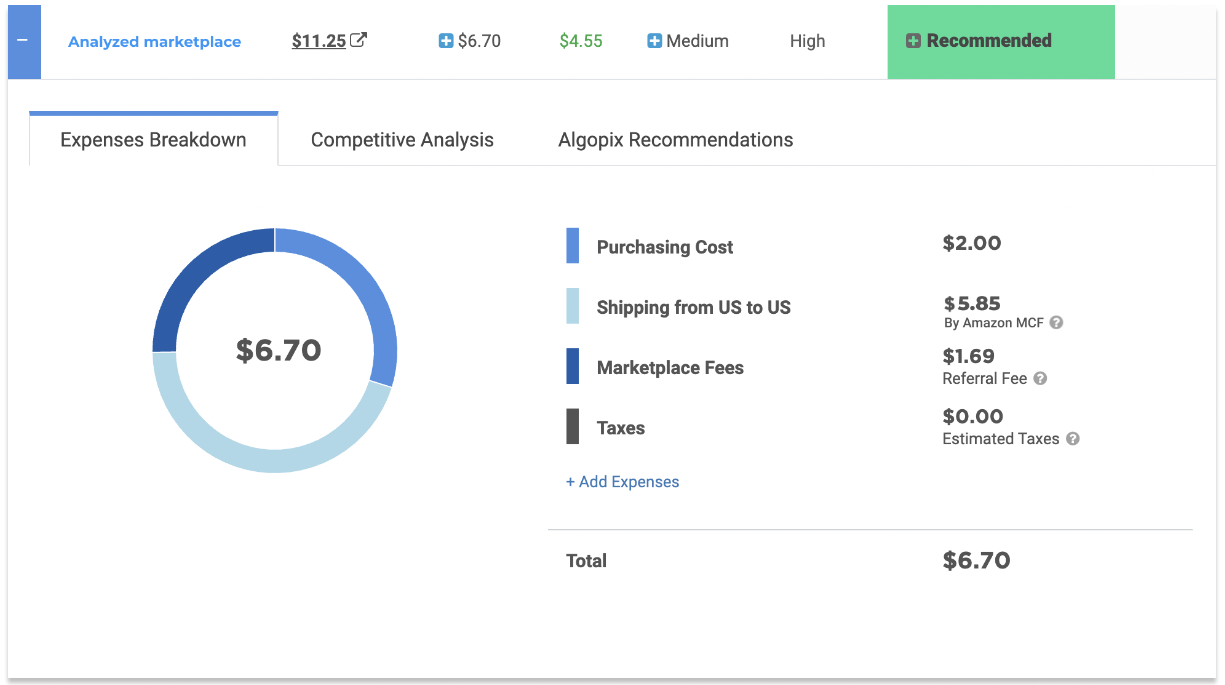
Task: Open the Algopix Recommendations tab
Action: point(675,140)
